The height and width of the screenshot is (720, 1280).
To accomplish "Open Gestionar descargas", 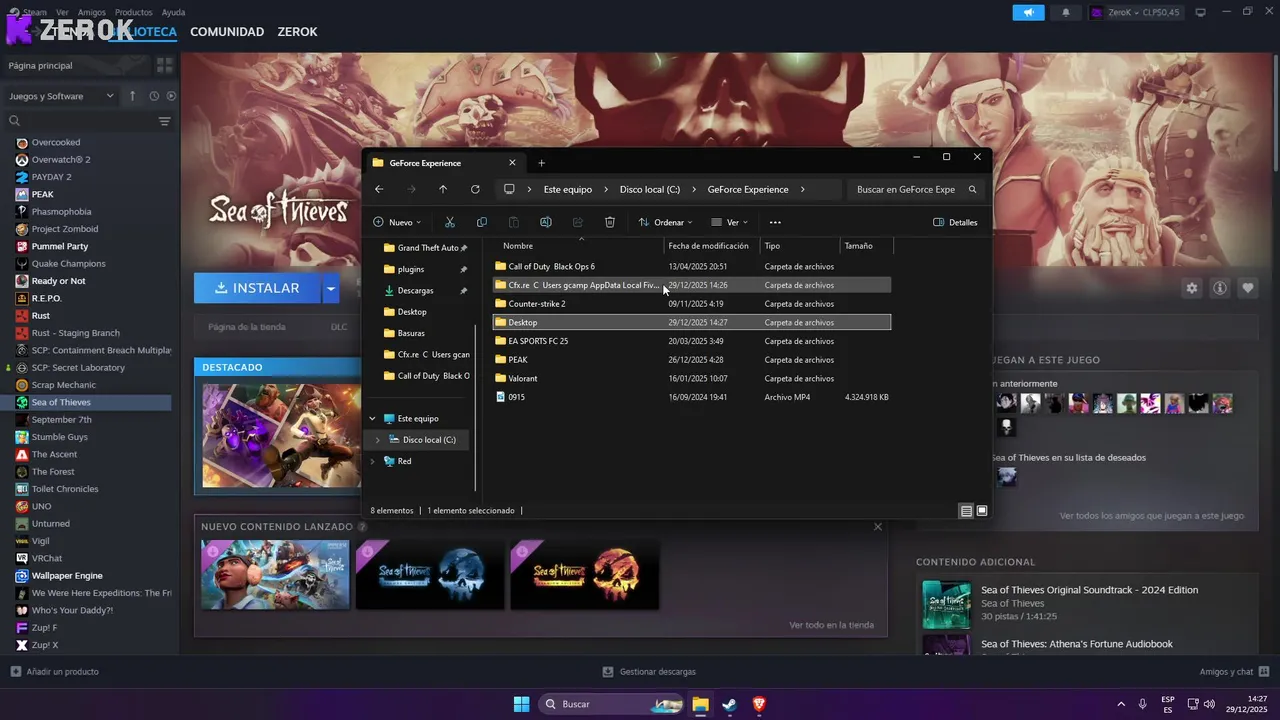I will (649, 672).
